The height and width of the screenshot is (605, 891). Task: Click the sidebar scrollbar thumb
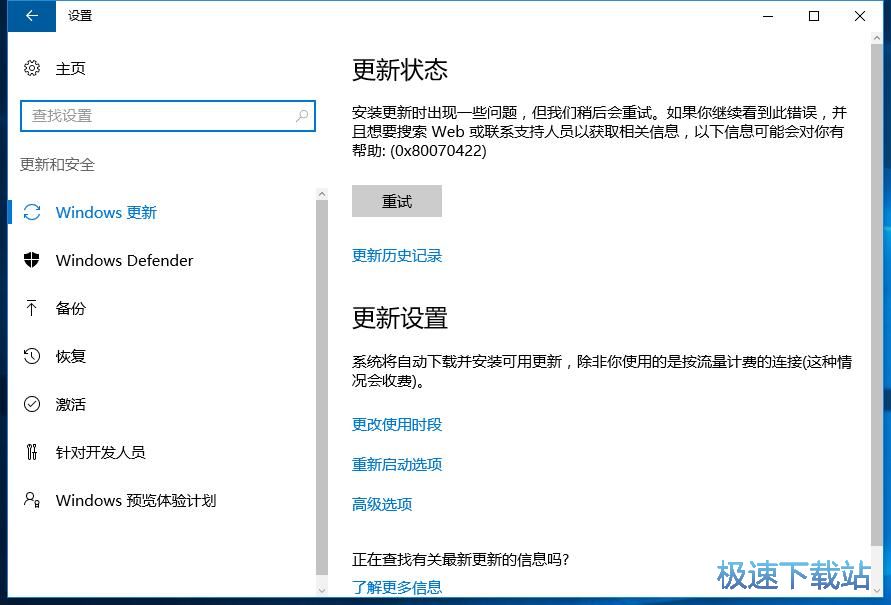tap(322, 387)
